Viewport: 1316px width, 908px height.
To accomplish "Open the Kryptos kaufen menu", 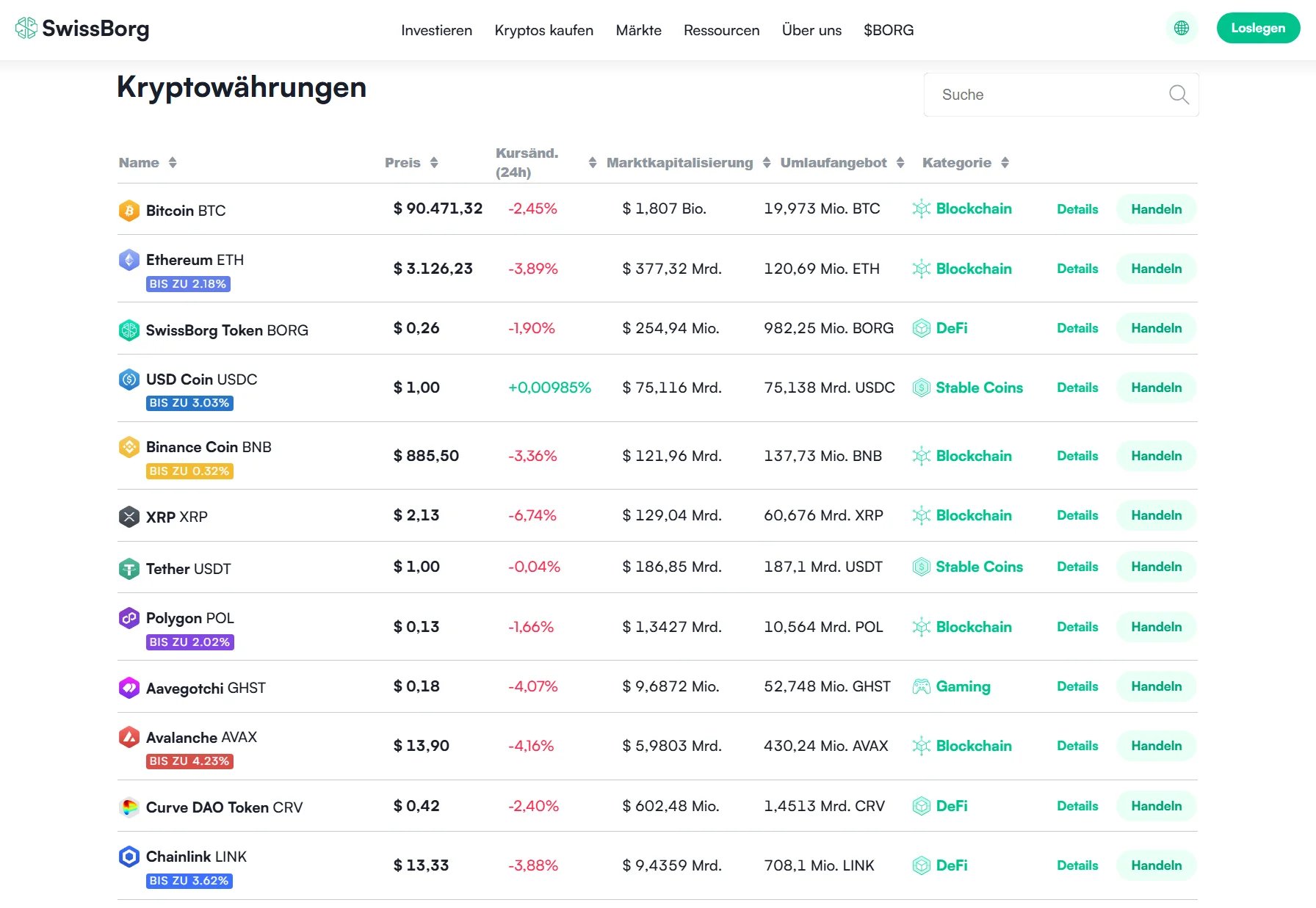I will point(544,30).
